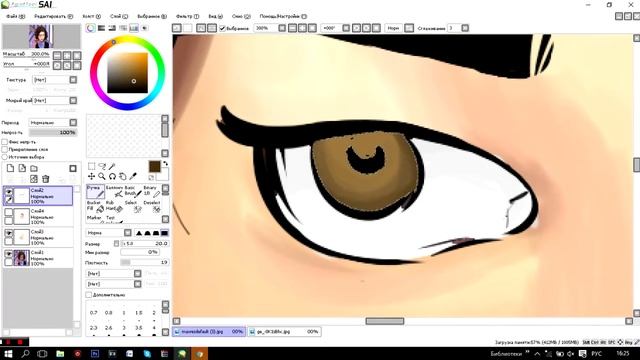Select the move tool

point(91,176)
